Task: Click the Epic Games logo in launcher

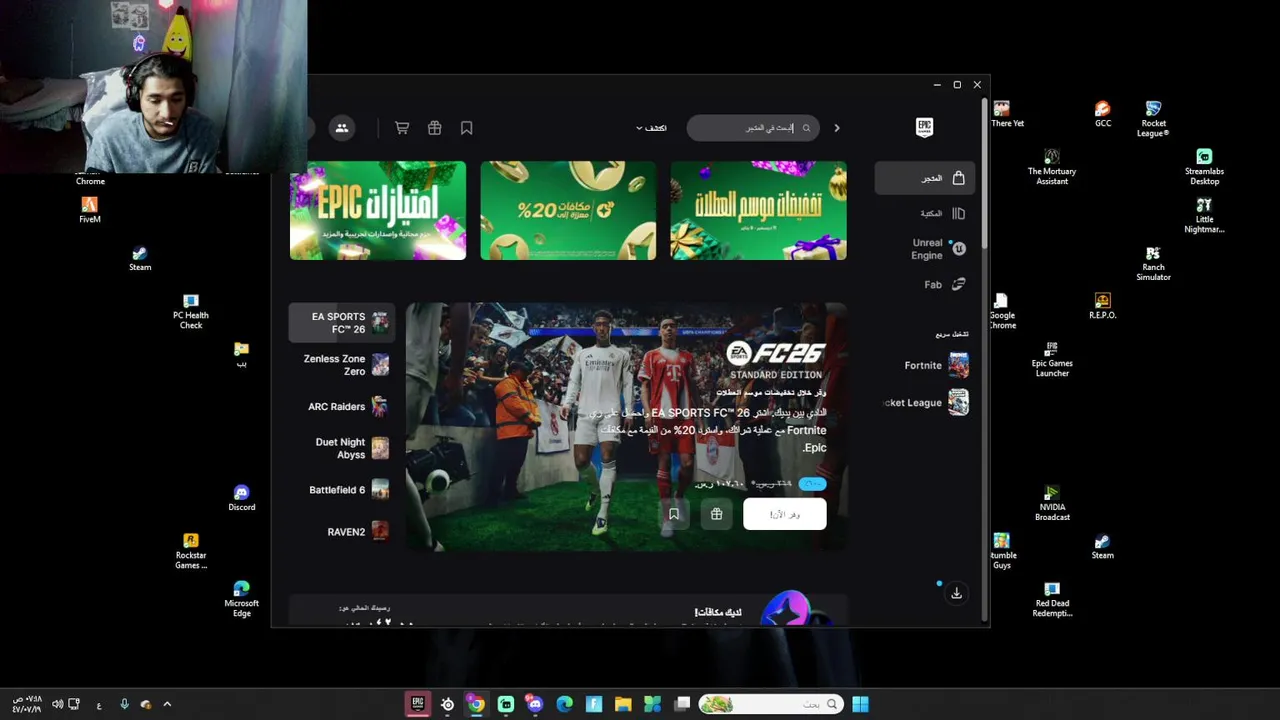Action: pyautogui.click(x=924, y=127)
